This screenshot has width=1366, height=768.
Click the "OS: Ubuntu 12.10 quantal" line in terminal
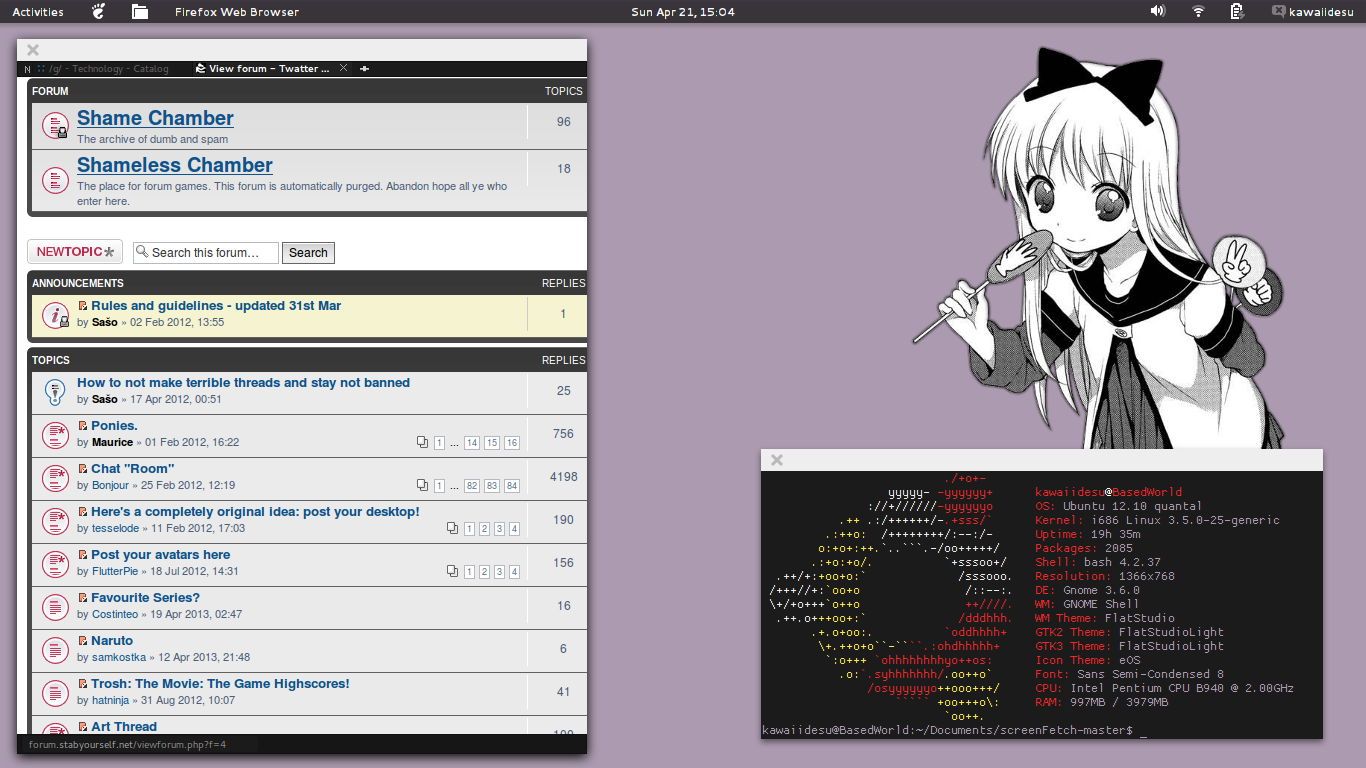[1119, 506]
